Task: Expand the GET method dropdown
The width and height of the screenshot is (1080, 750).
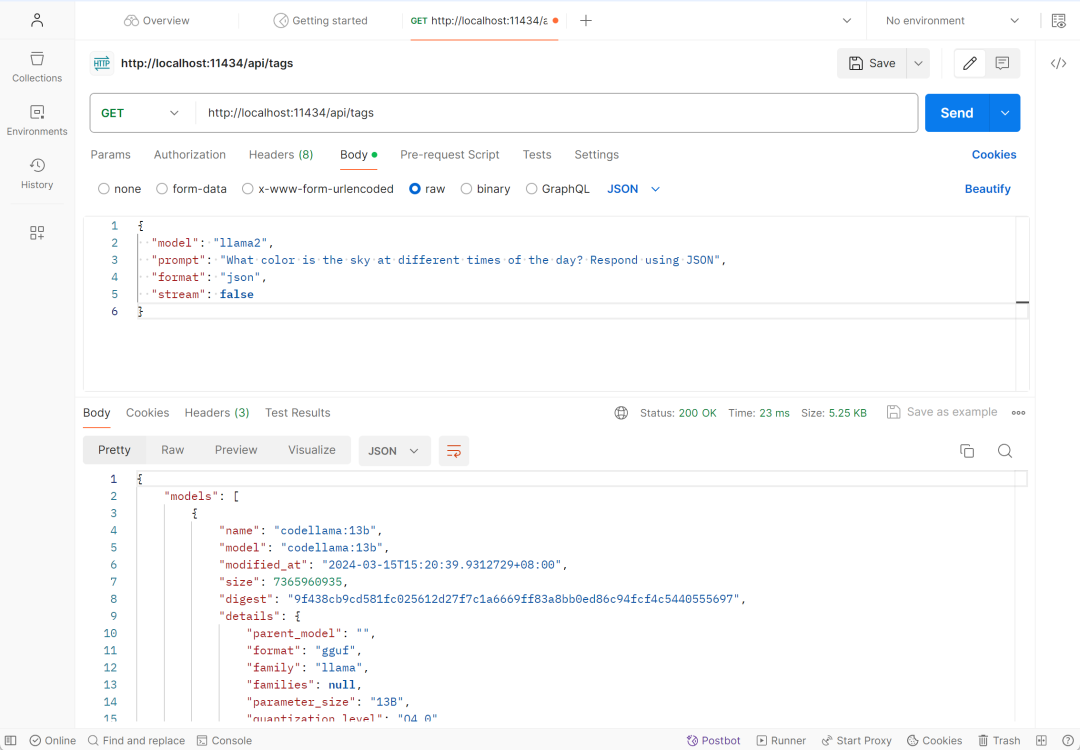Action: [141, 113]
